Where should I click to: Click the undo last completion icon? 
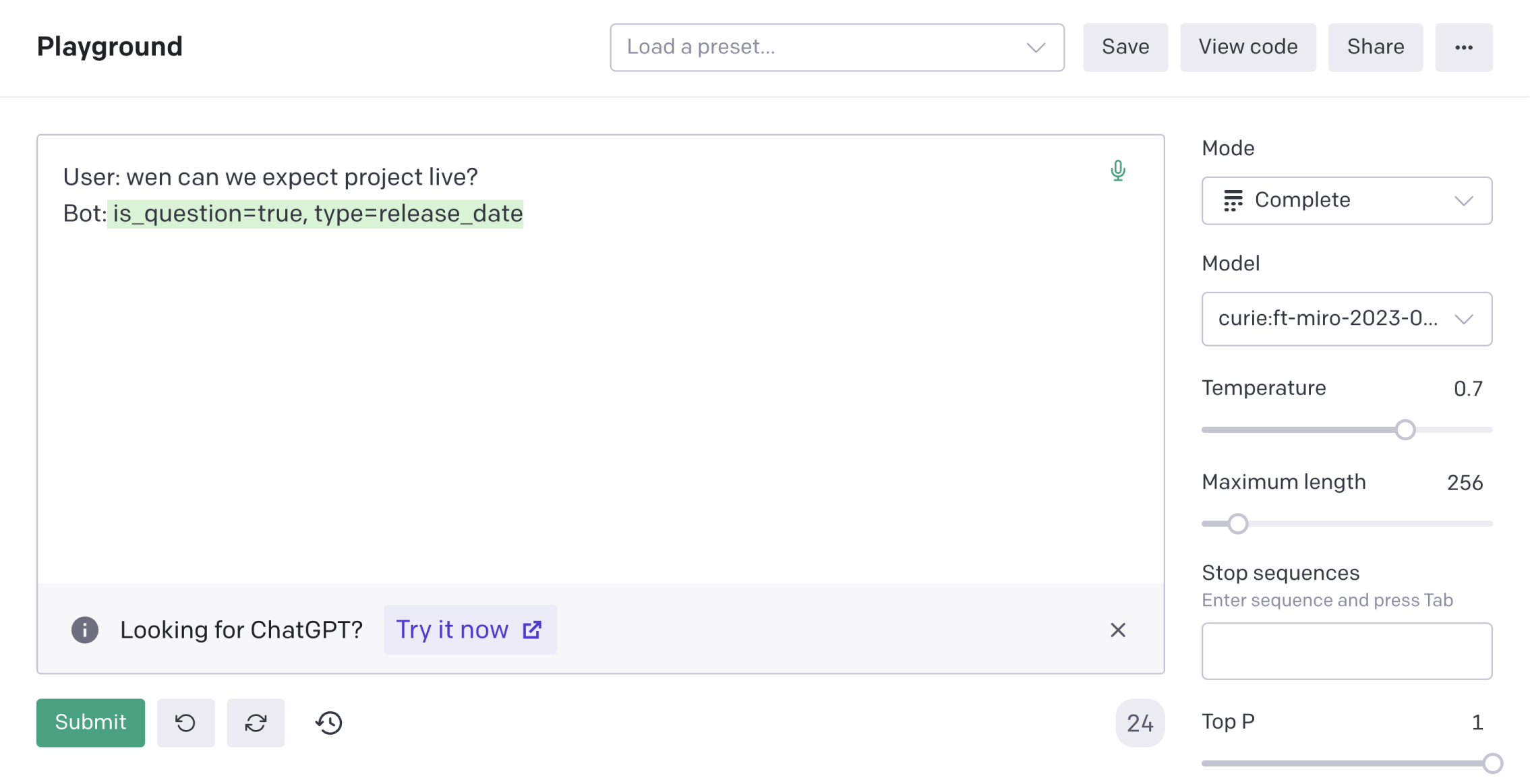[185, 723]
